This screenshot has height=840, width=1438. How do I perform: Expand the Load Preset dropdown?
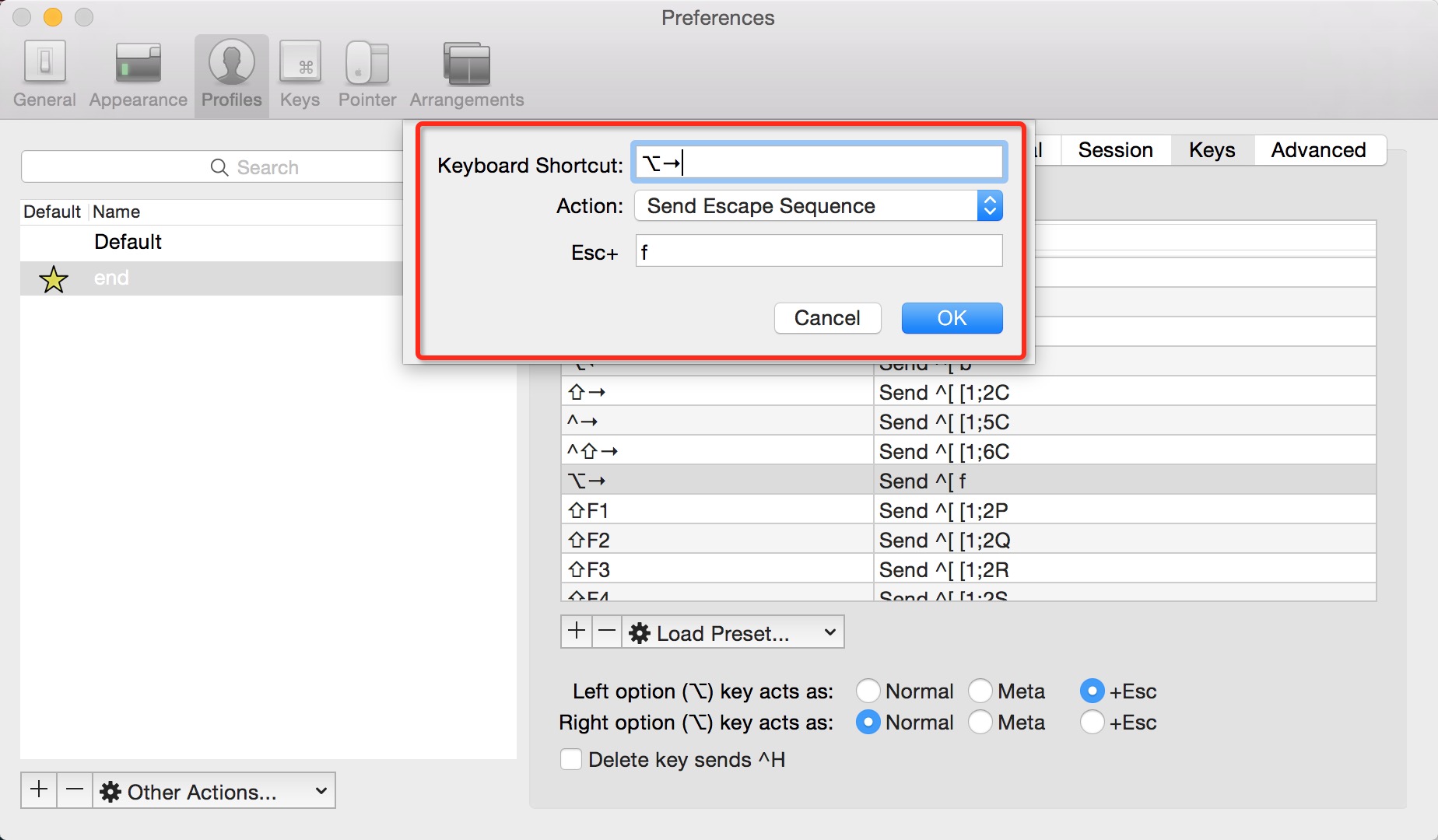coord(732,633)
